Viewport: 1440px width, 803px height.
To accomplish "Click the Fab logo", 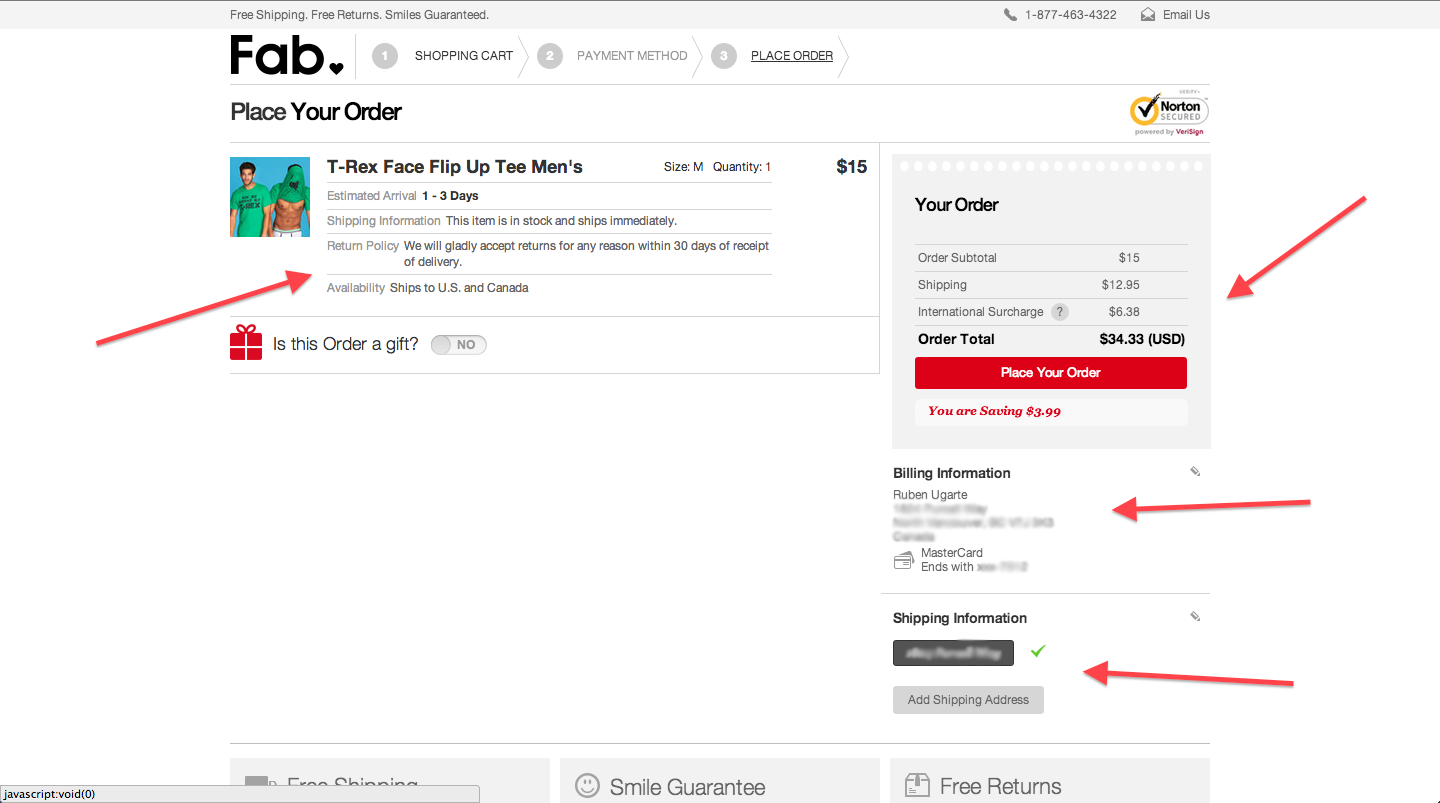I will (287, 56).
